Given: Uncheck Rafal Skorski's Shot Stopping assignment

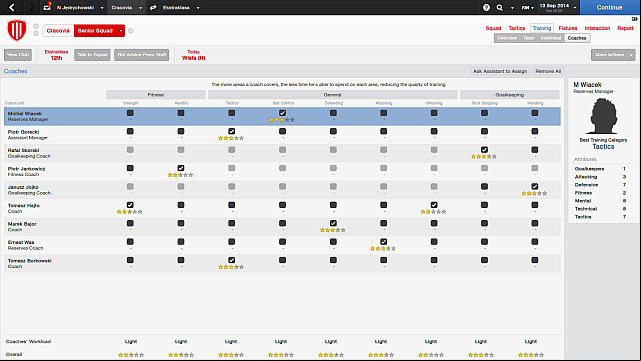Looking at the screenshot, I should (484, 150).
